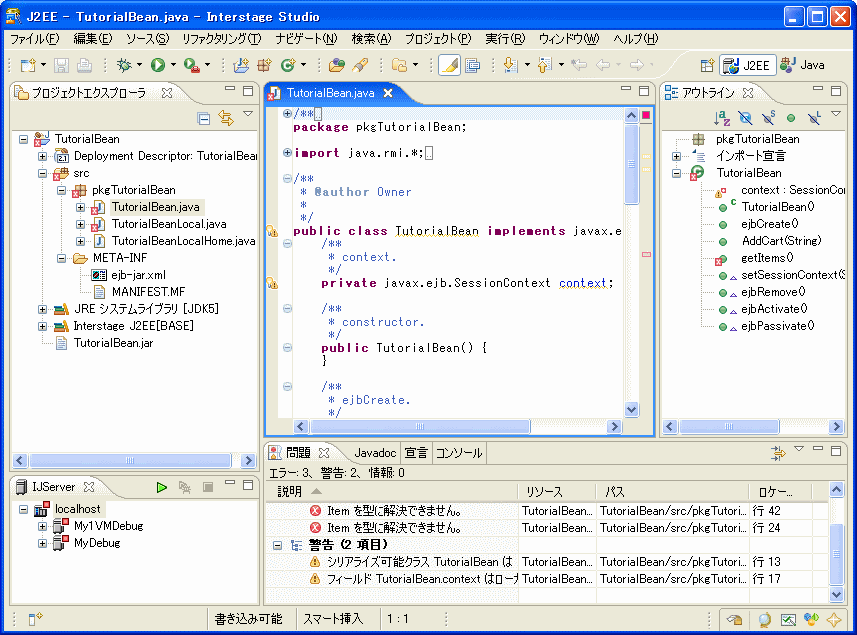Toggle Hide Local Types in Outline
Image resolution: width=857 pixels, height=635 pixels.
[814, 117]
